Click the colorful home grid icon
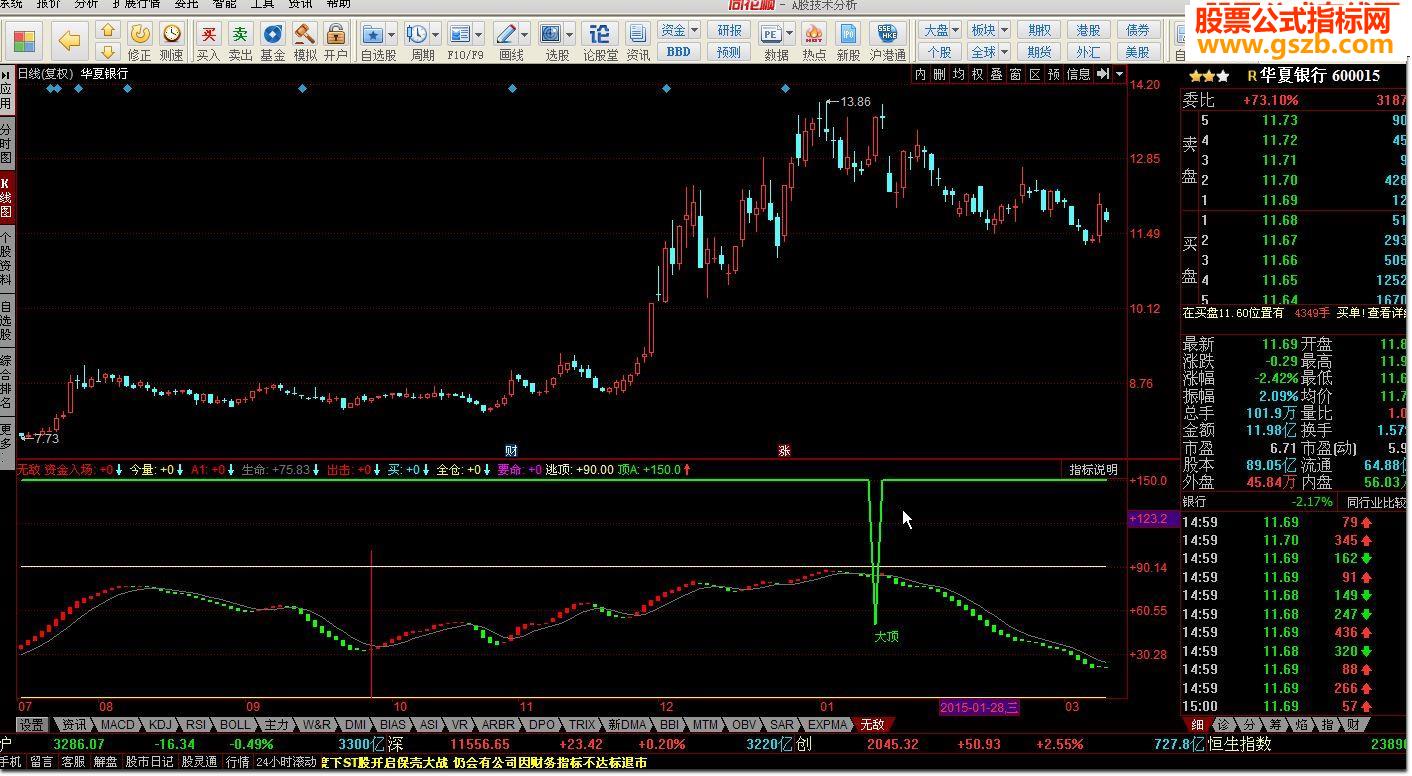The height and width of the screenshot is (776, 1412). (x=26, y=42)
